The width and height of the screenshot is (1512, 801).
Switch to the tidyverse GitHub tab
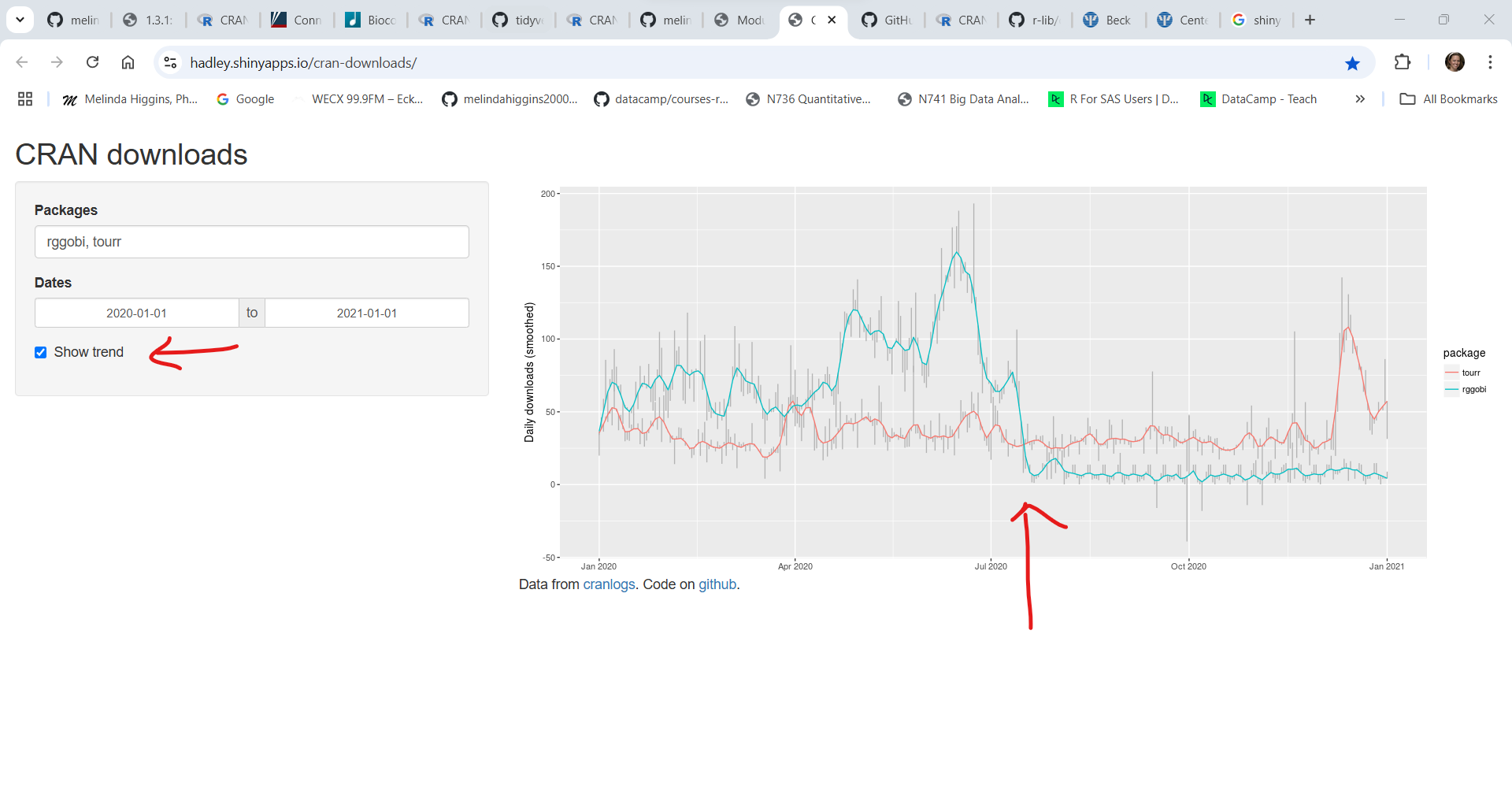pyautogui.click(x=517, y=20)
